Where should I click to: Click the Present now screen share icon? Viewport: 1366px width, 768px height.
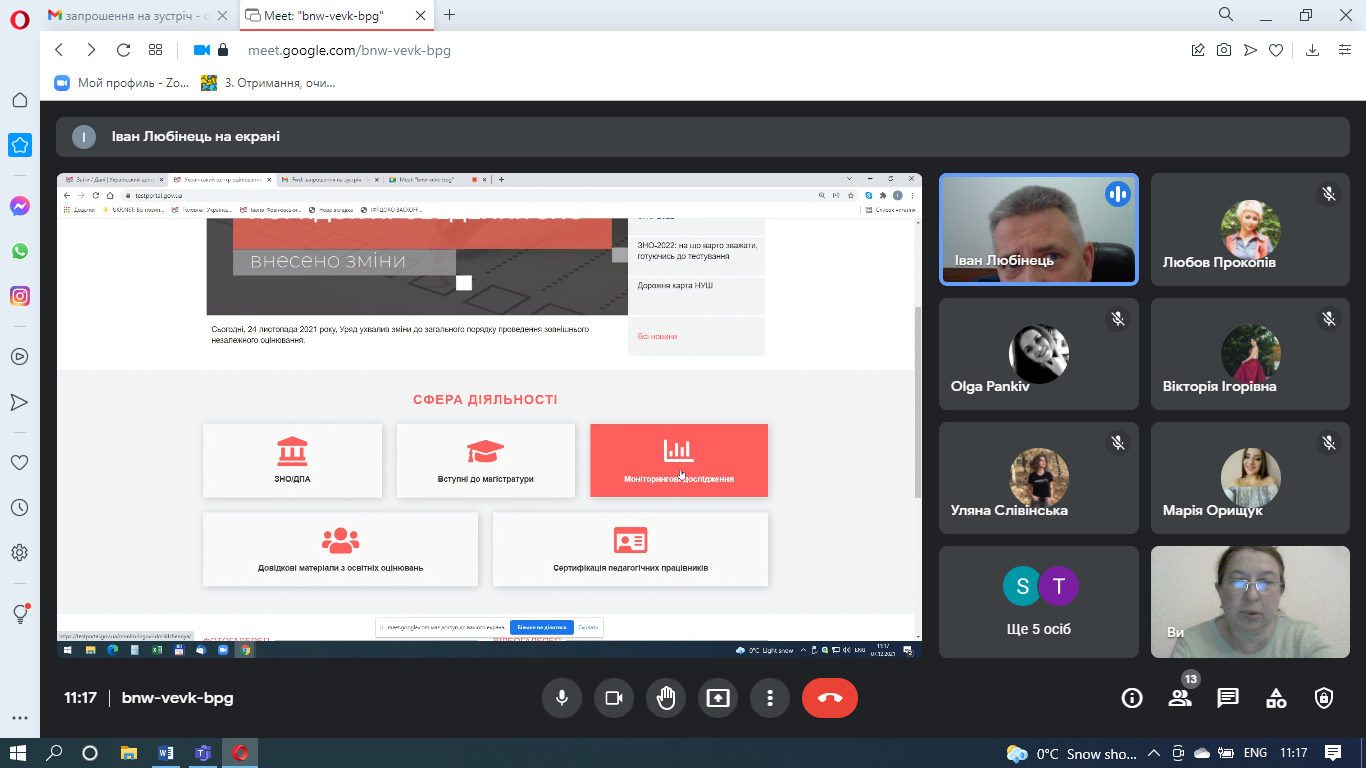pos(718,698)
